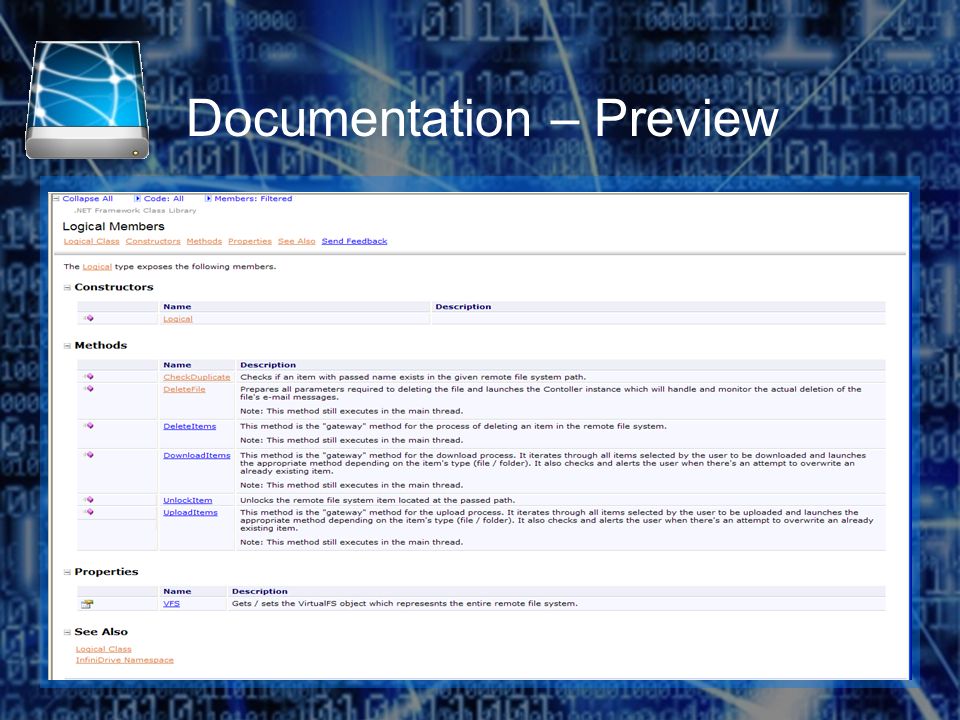
Task: Jump to Methods via header link
Action: (x=204, y=241)
